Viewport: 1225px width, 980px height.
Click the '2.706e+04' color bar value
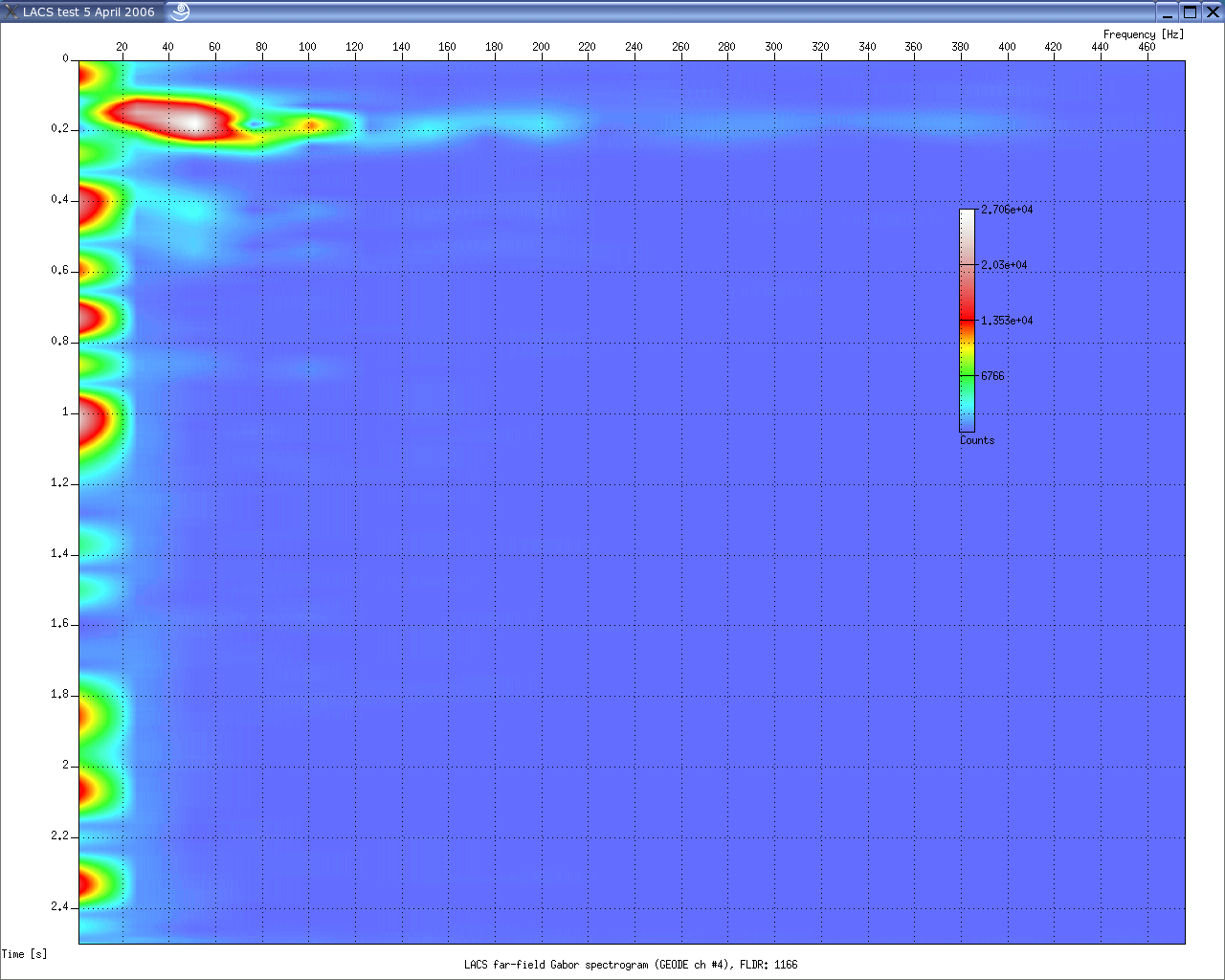1007,210
